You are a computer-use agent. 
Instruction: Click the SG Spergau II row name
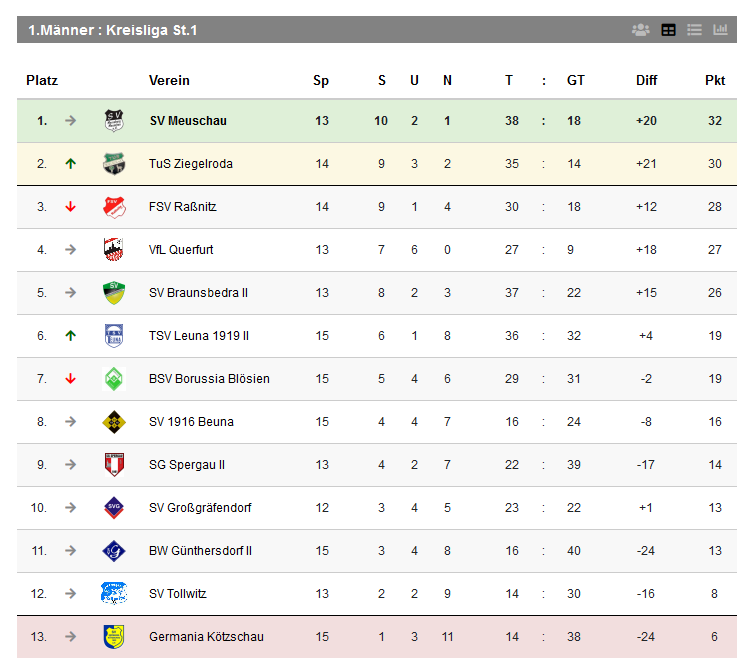[x=187, y=465]
